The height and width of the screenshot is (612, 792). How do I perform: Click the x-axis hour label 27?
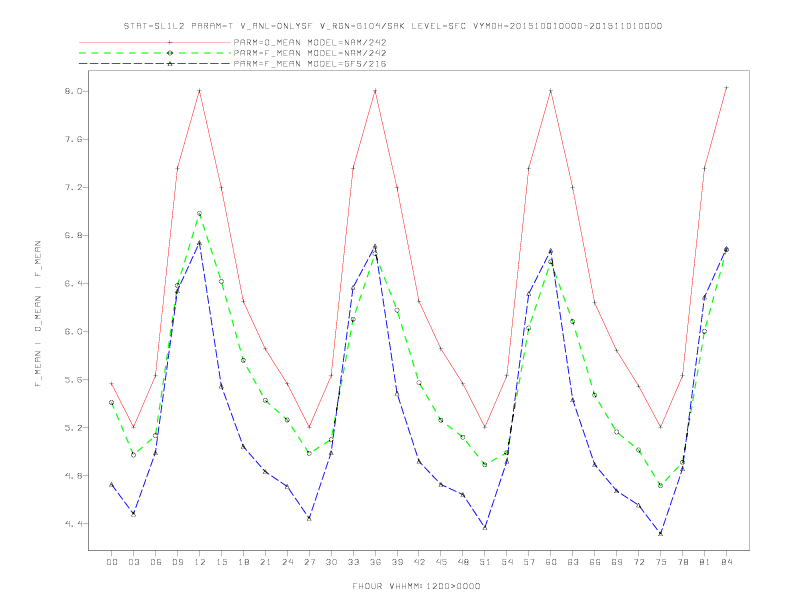pyautogui.click(x=309, y=562)
